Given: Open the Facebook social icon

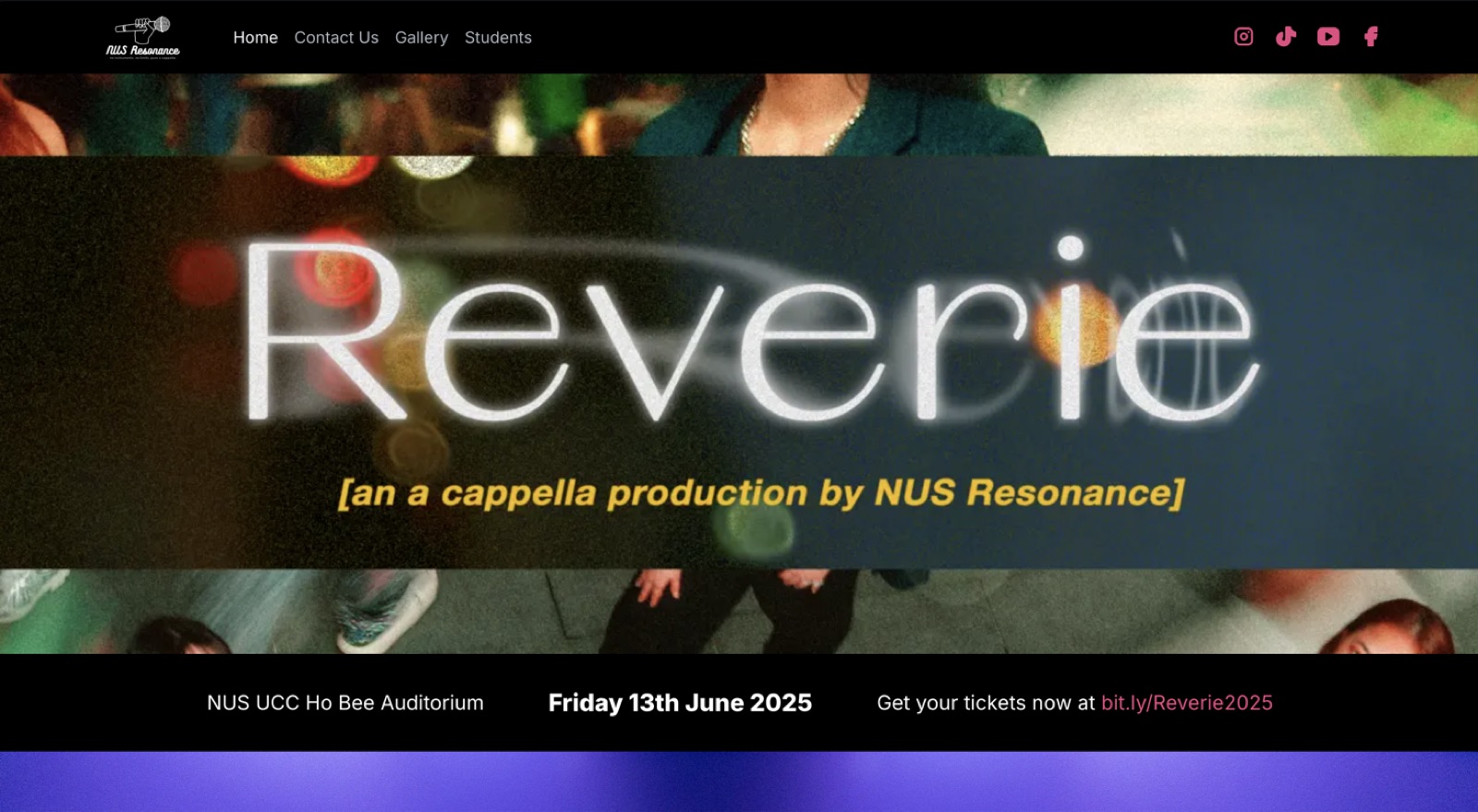Looking at the screenshot, I should click(x=1371, y=37).
